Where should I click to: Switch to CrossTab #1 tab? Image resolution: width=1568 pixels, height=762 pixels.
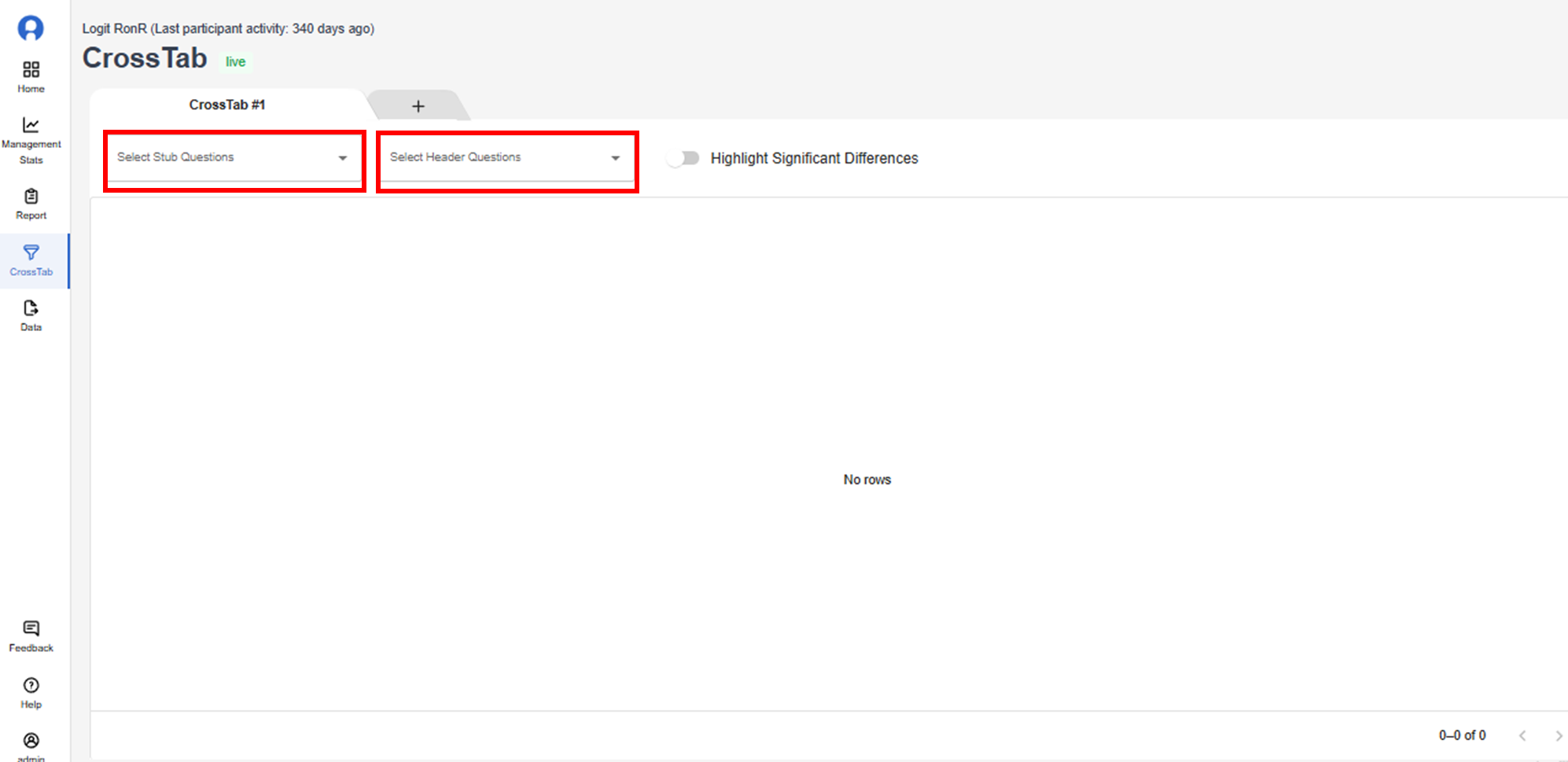click(227, 105)
